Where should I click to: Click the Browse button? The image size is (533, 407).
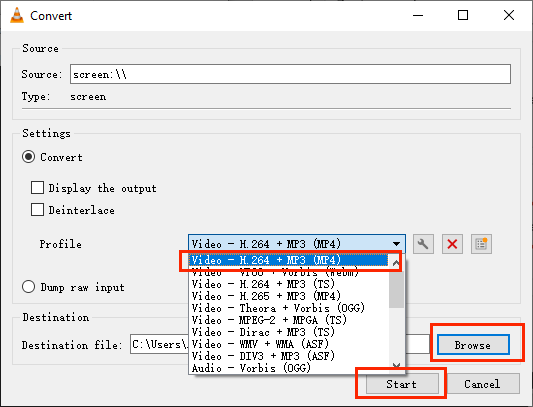pos(473,345)
